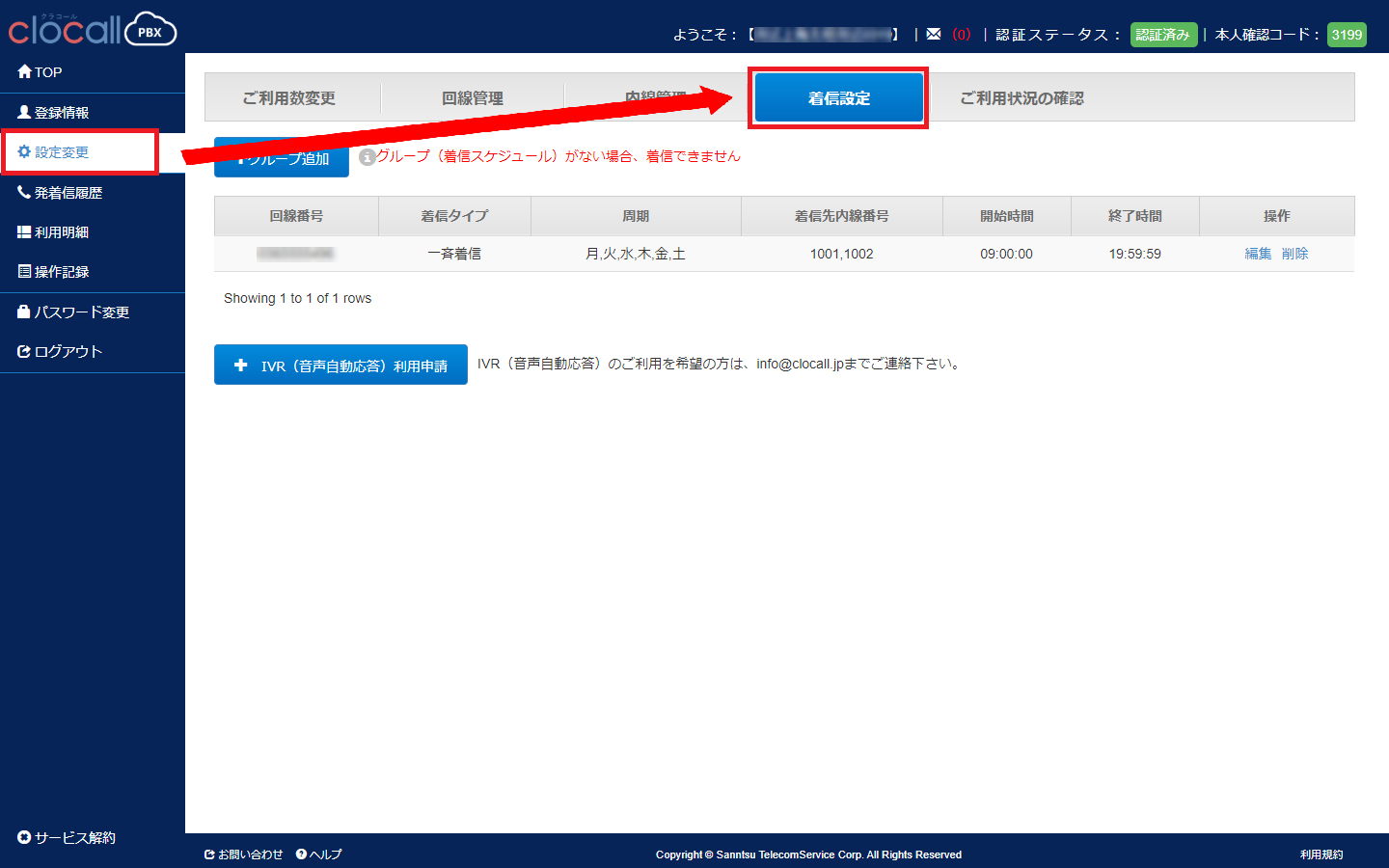Open パスワード変更 in the sidebar
This screenshot has width=1389, height=868.
pos(73,312)
